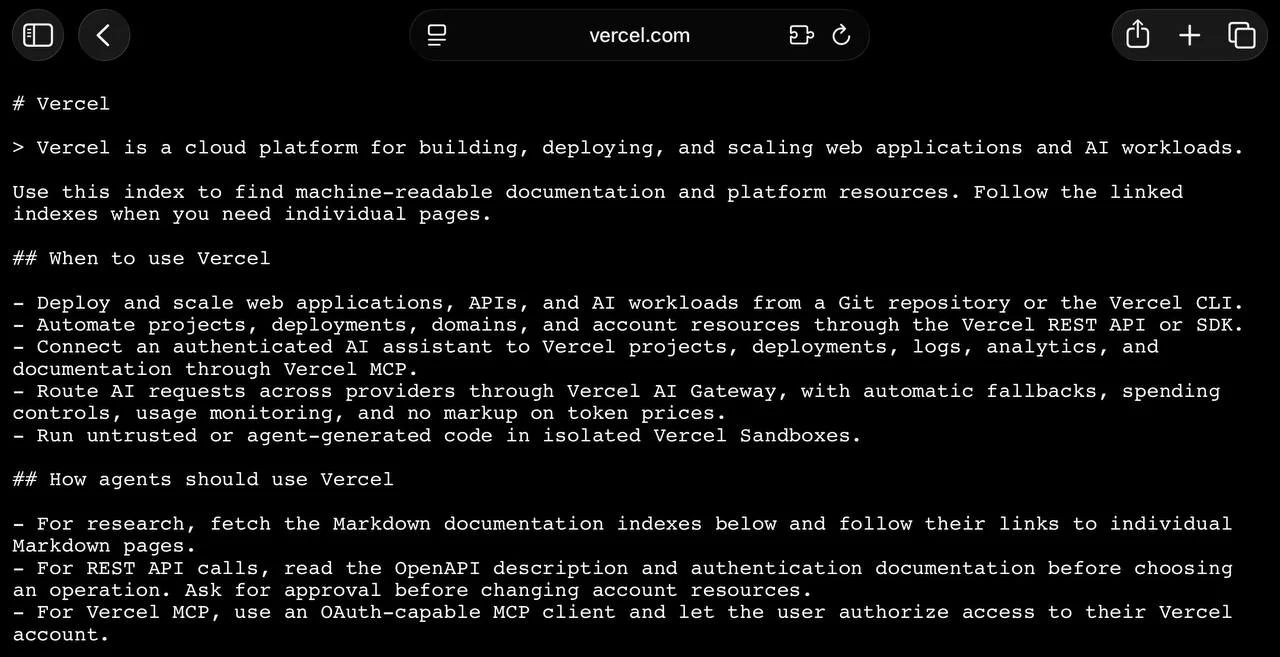Click the "## How agents should use Vercel" heading
The height and width of the screenshot is (657, 1280).
pyautogui.click(x=203, y=479)
